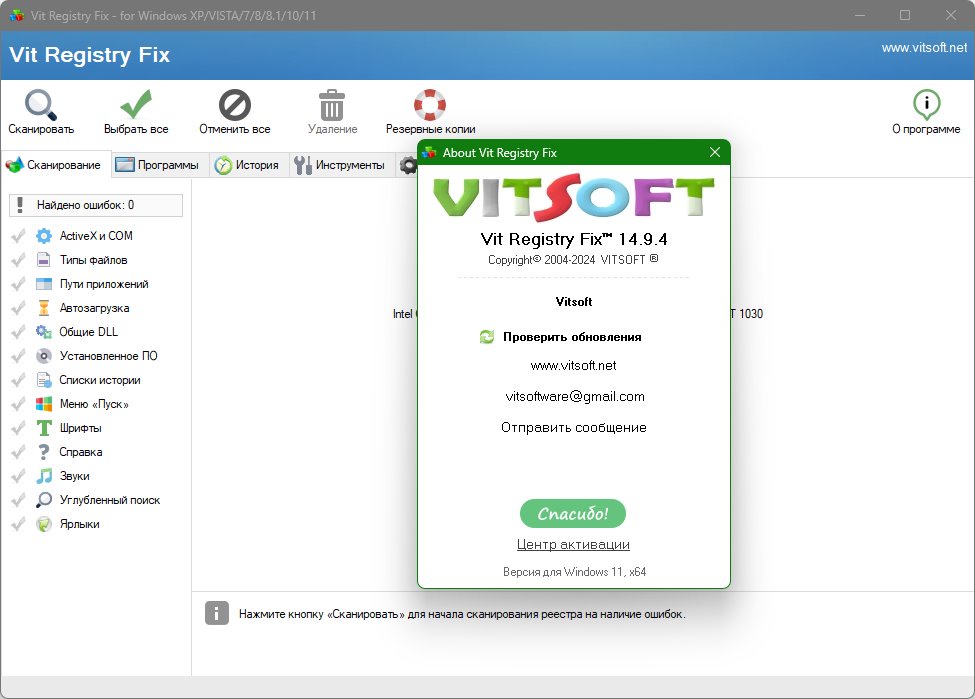Screen dimensions: 975x699
Task: Open www.vitsoft.net link in About dialog
Action: tap(573, 366)
